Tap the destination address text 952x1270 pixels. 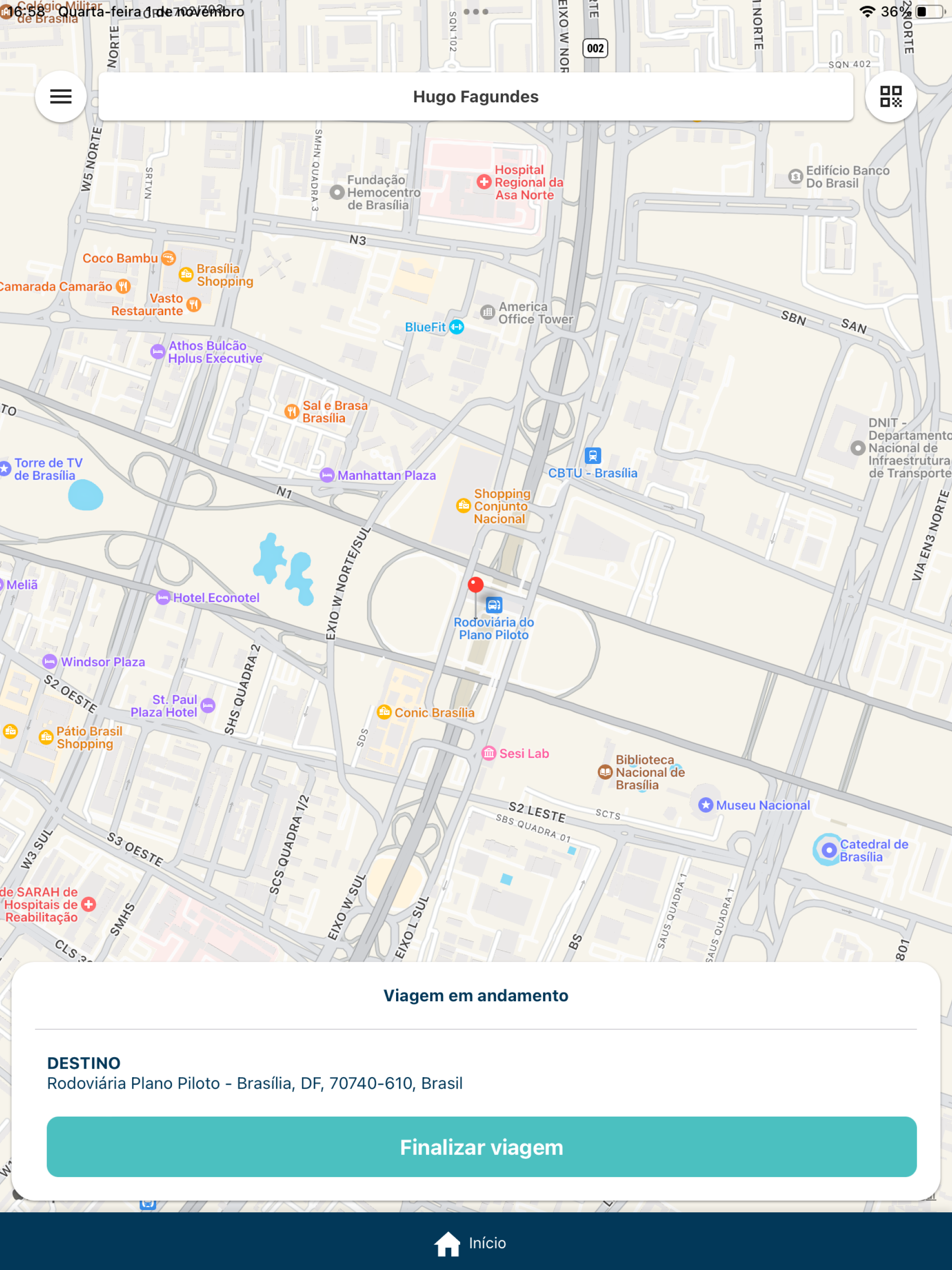pyautogui.click(x=254, y=1084)
